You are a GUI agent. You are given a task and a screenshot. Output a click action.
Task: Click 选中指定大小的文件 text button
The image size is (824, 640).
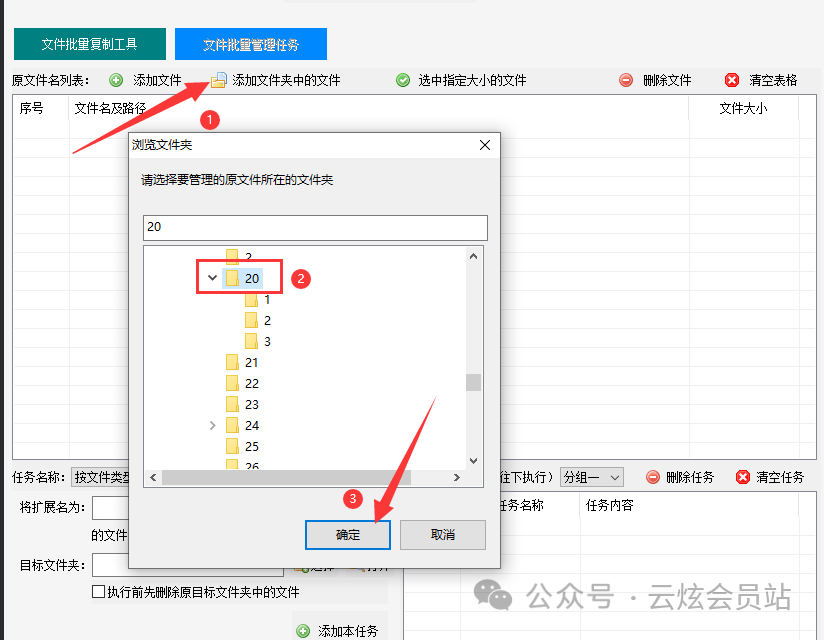(472, 80)
